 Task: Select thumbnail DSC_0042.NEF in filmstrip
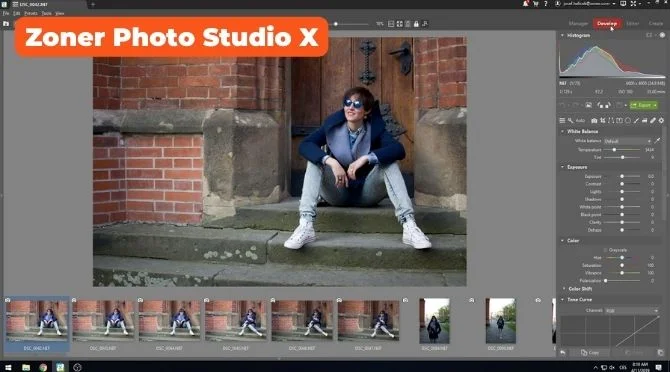click(37, 325)
